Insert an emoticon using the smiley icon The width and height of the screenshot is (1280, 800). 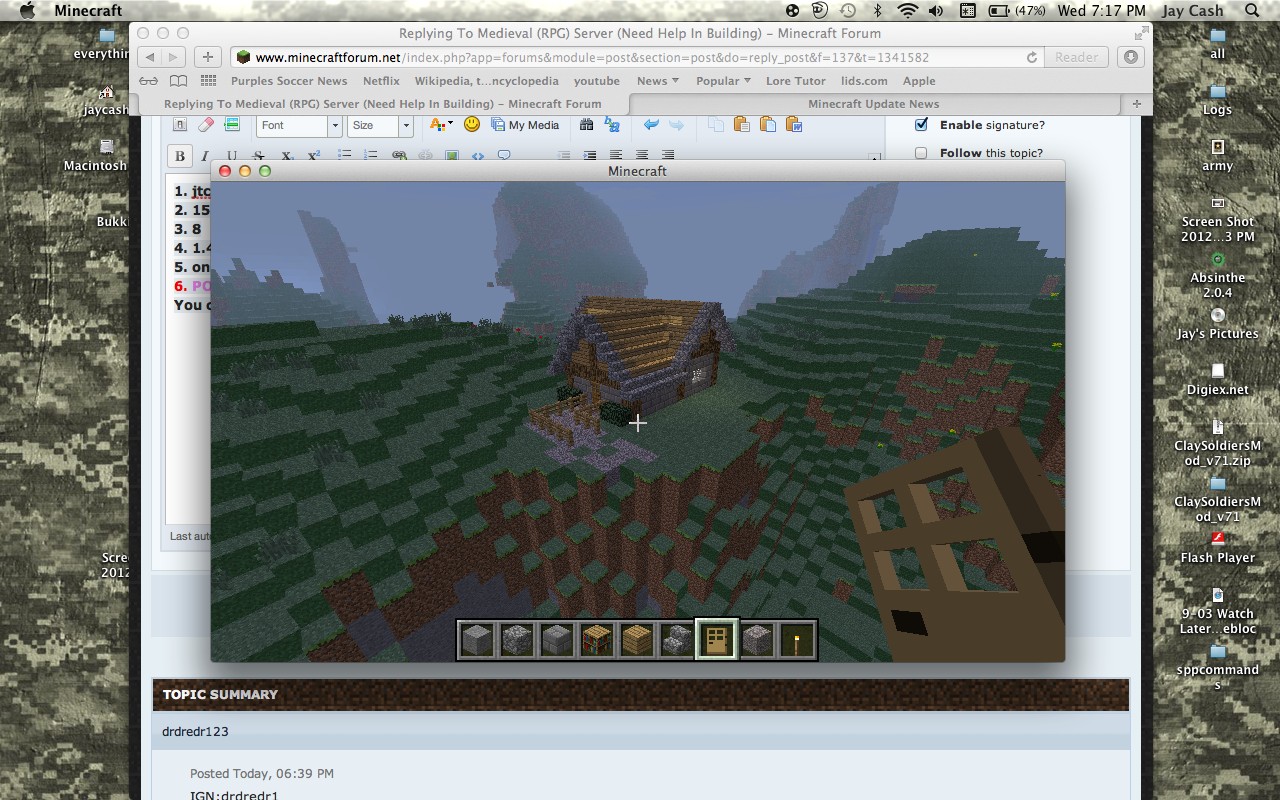(x=471, y=125)
